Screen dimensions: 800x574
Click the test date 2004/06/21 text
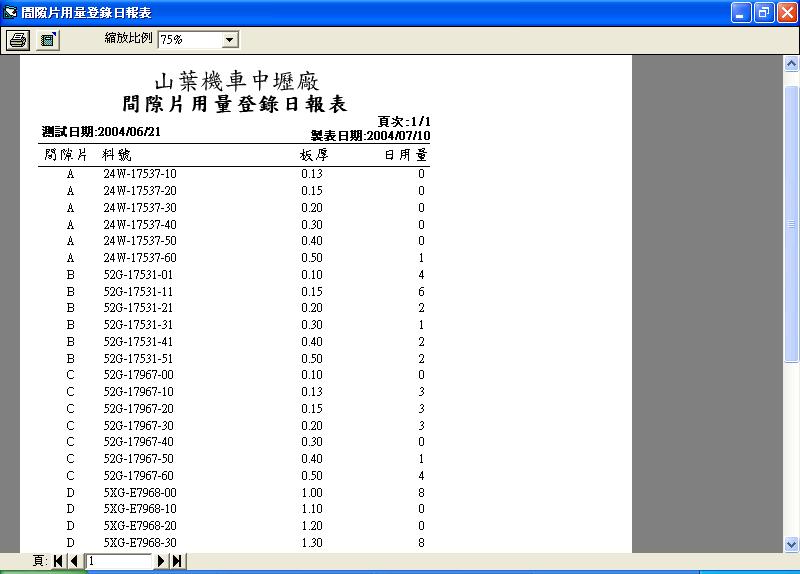coord(129,132)
